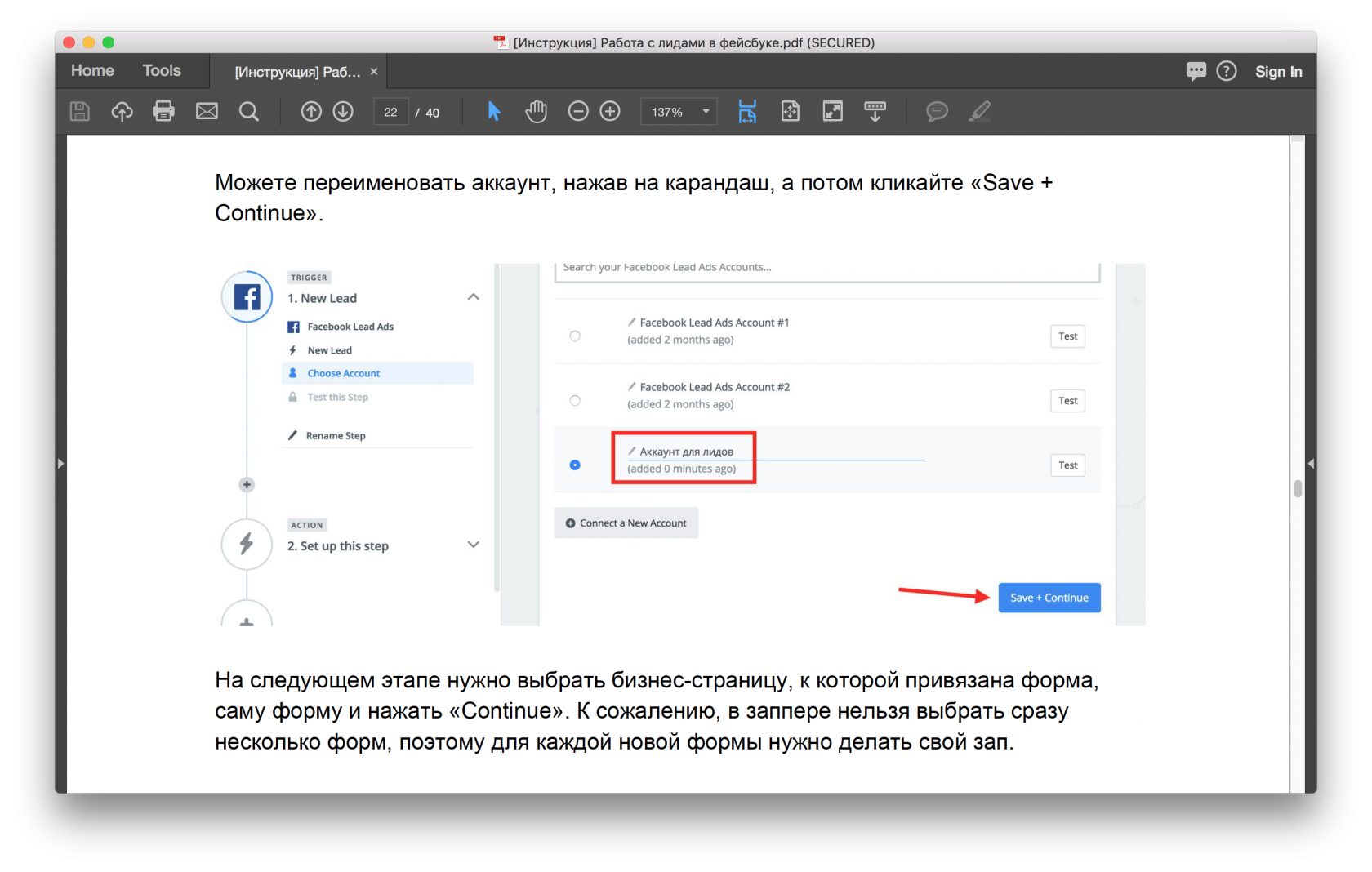This screenshot has height=872, width=1372.
Task: Expand the right tools pane arrow
Action: coord(1311,464)
